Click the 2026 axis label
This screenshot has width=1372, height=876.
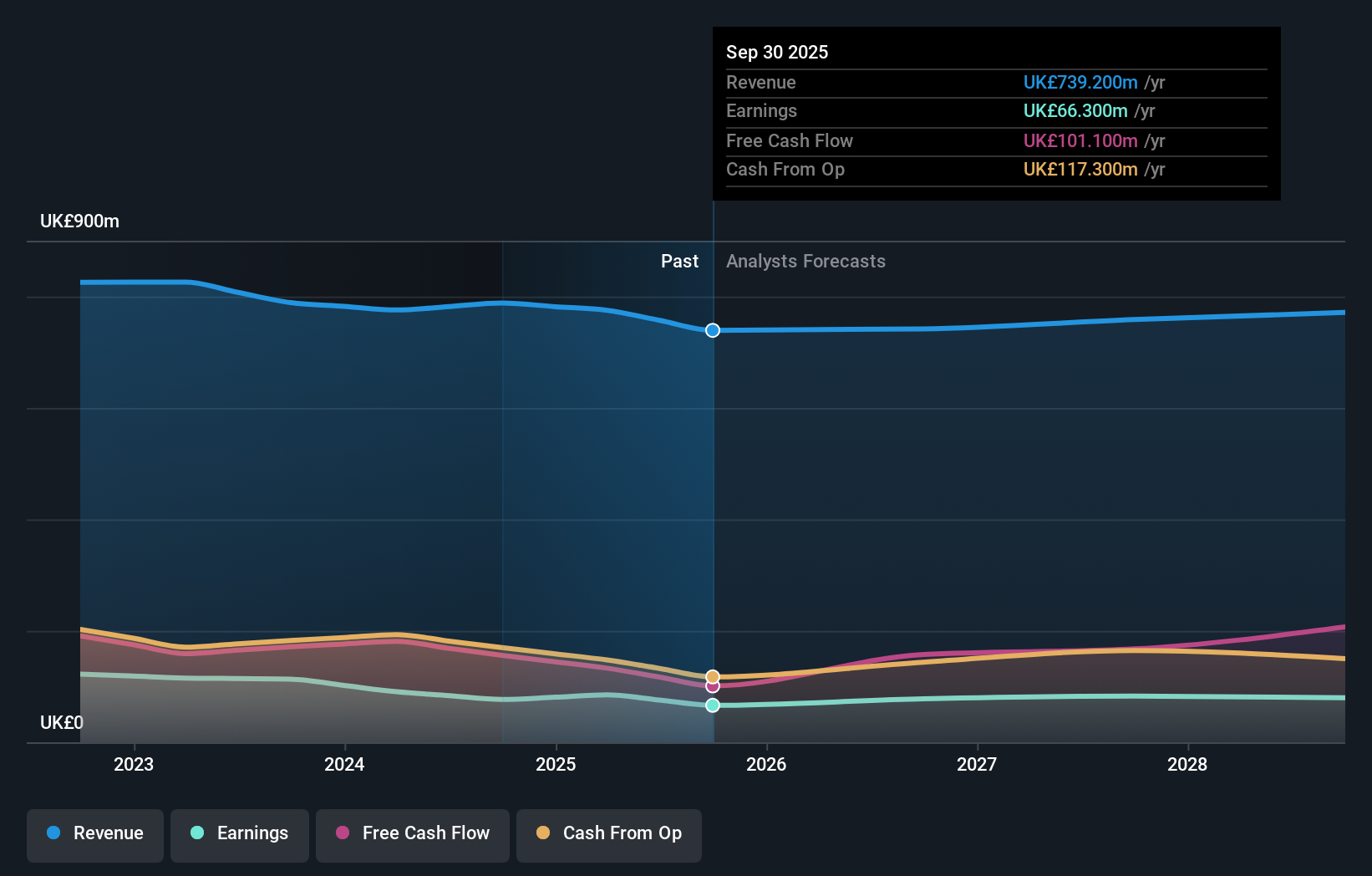pyautogui.click(x=766, y=764)
